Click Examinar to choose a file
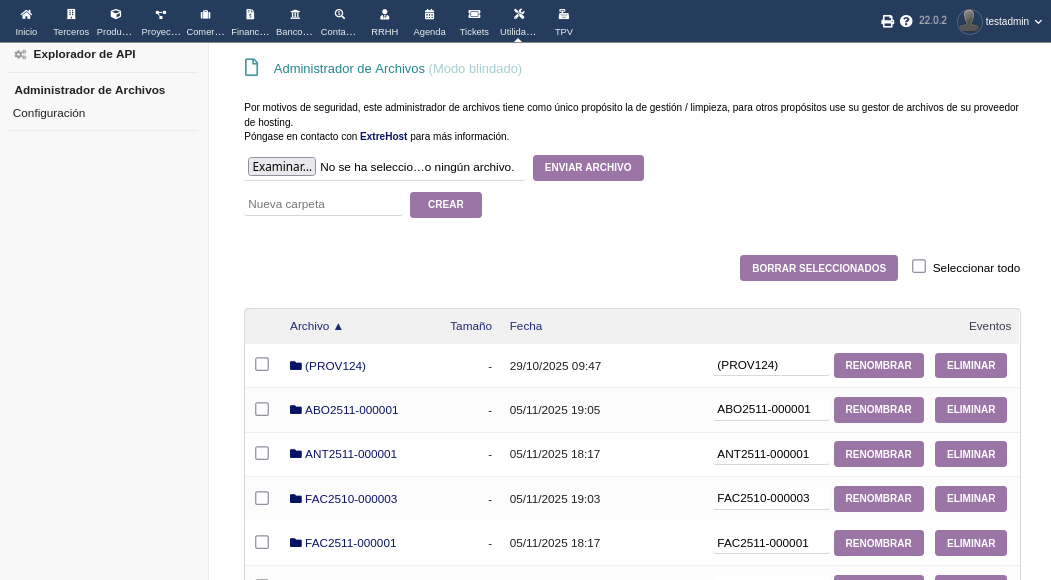1051x580 pixels. [x=282, y=167]
